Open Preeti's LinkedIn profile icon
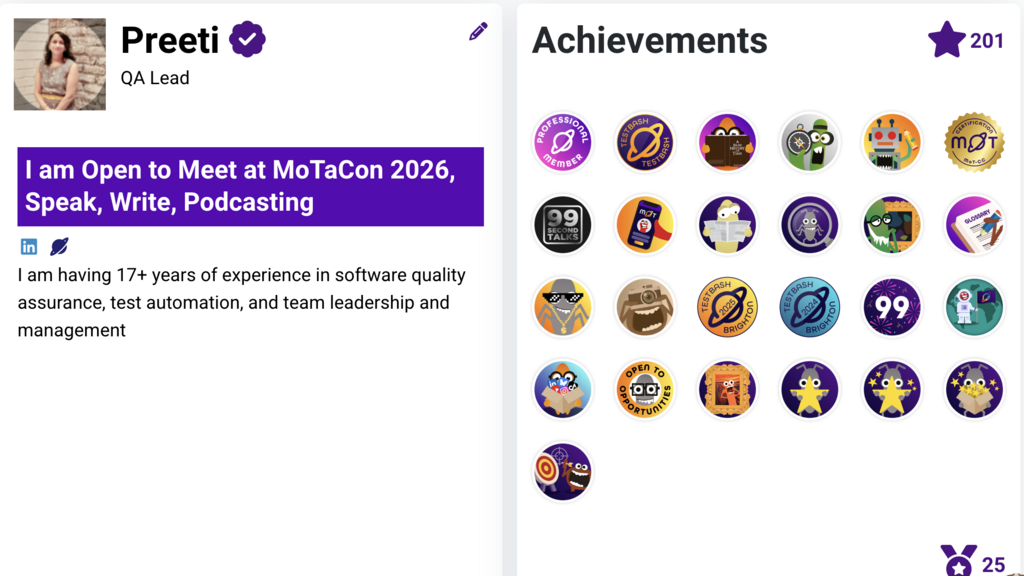Screen dimensions: 1024x576 30,246
